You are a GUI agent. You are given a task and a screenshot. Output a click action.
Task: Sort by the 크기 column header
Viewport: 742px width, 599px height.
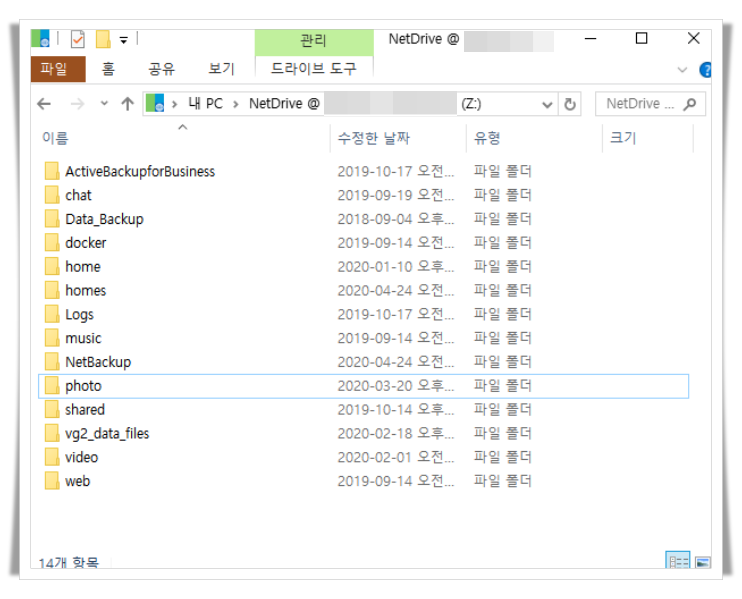pos(648,138)
